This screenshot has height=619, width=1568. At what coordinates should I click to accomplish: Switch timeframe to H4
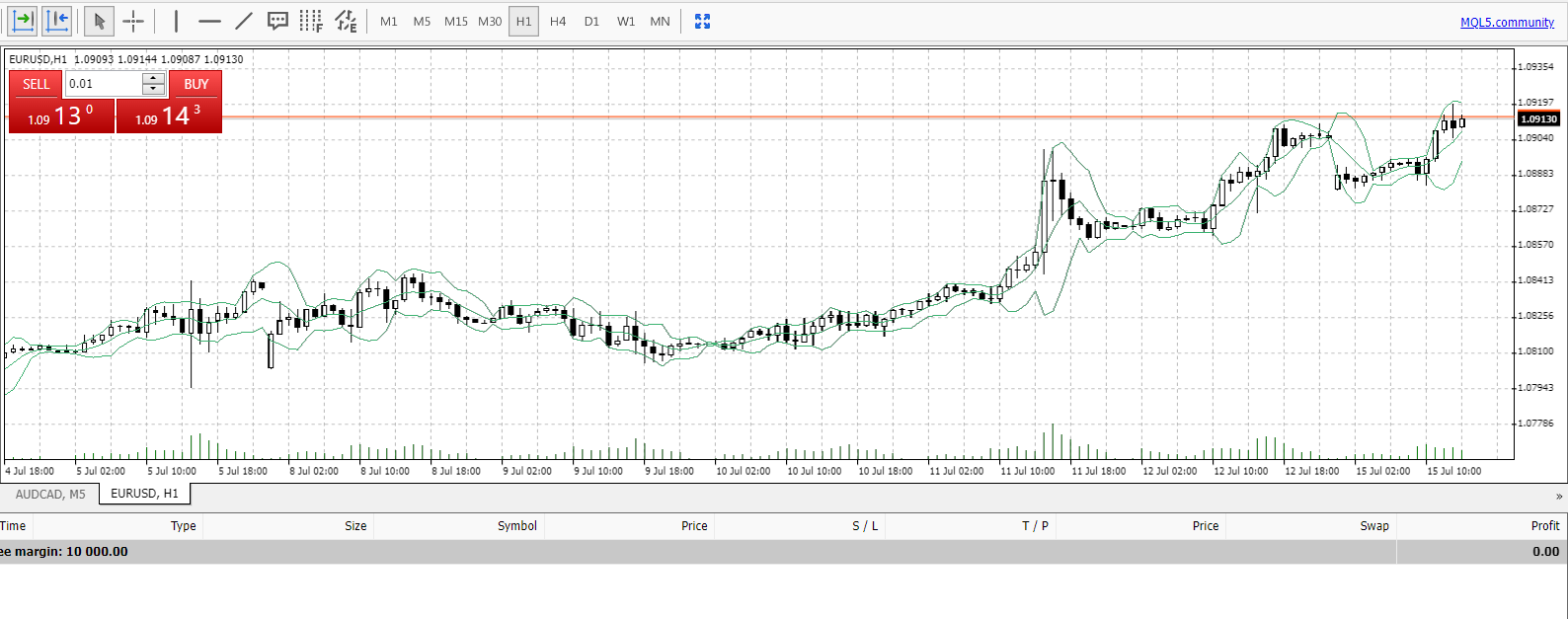point(558,21)
